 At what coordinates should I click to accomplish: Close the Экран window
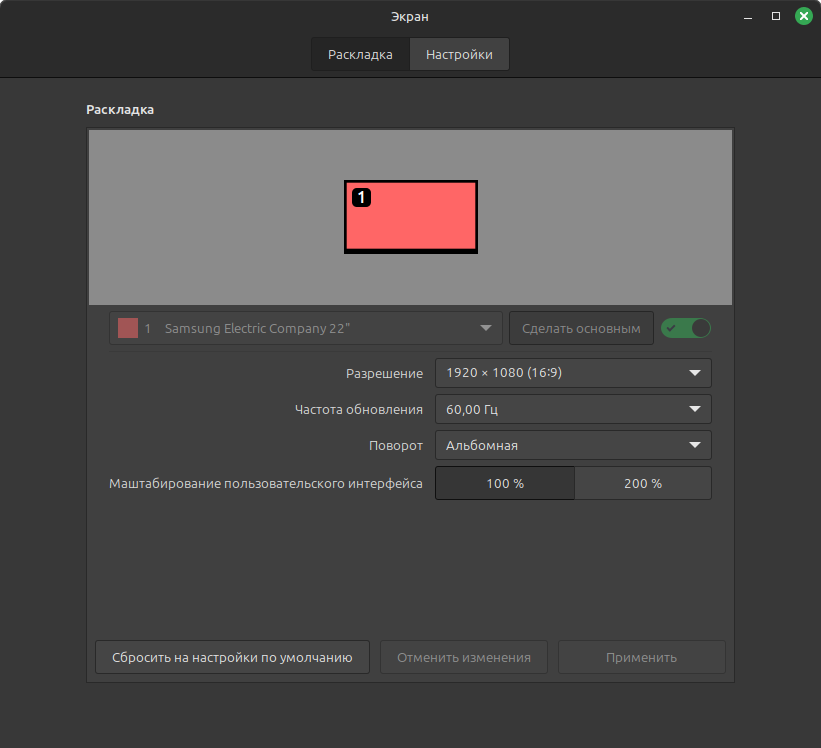804,16
